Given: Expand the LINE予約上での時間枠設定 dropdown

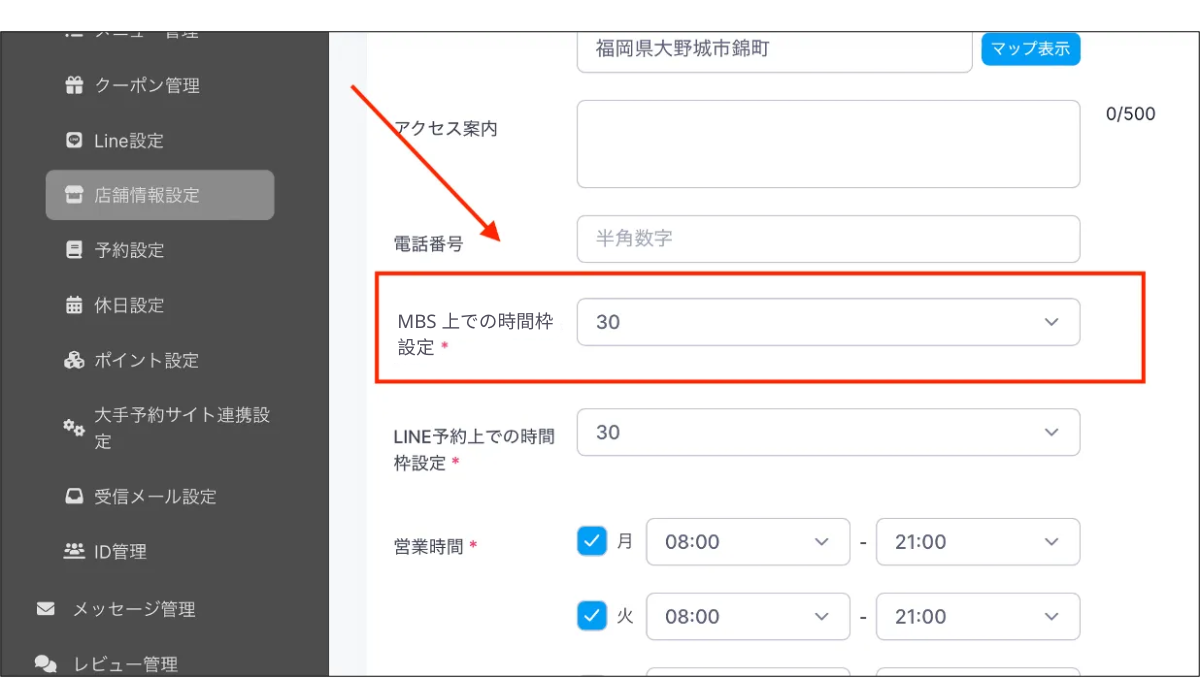Looking at the screenshot, I should coord(828,432).
